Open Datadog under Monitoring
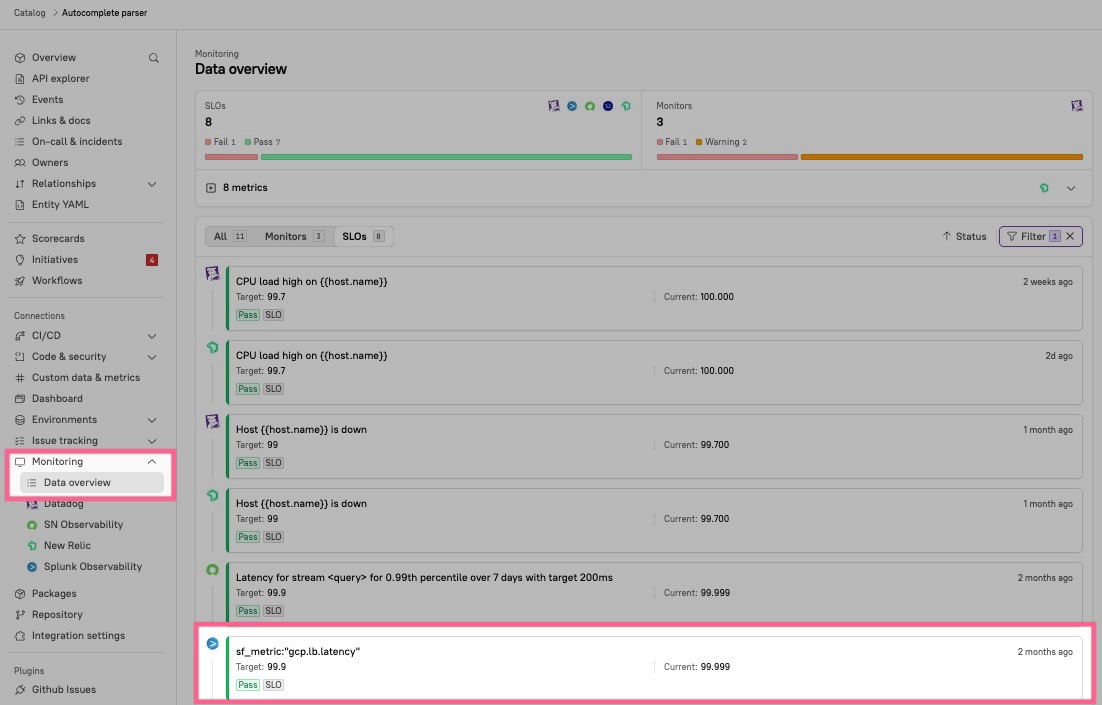The width and height of the screenshot is (1102, 705). tap(63, 504)
